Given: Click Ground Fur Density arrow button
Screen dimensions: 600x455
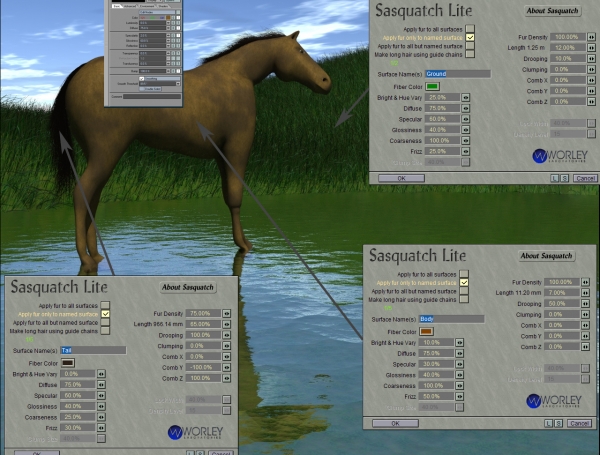Looking at the screenshot, I should pyautogui.click(x=592, y=37).
